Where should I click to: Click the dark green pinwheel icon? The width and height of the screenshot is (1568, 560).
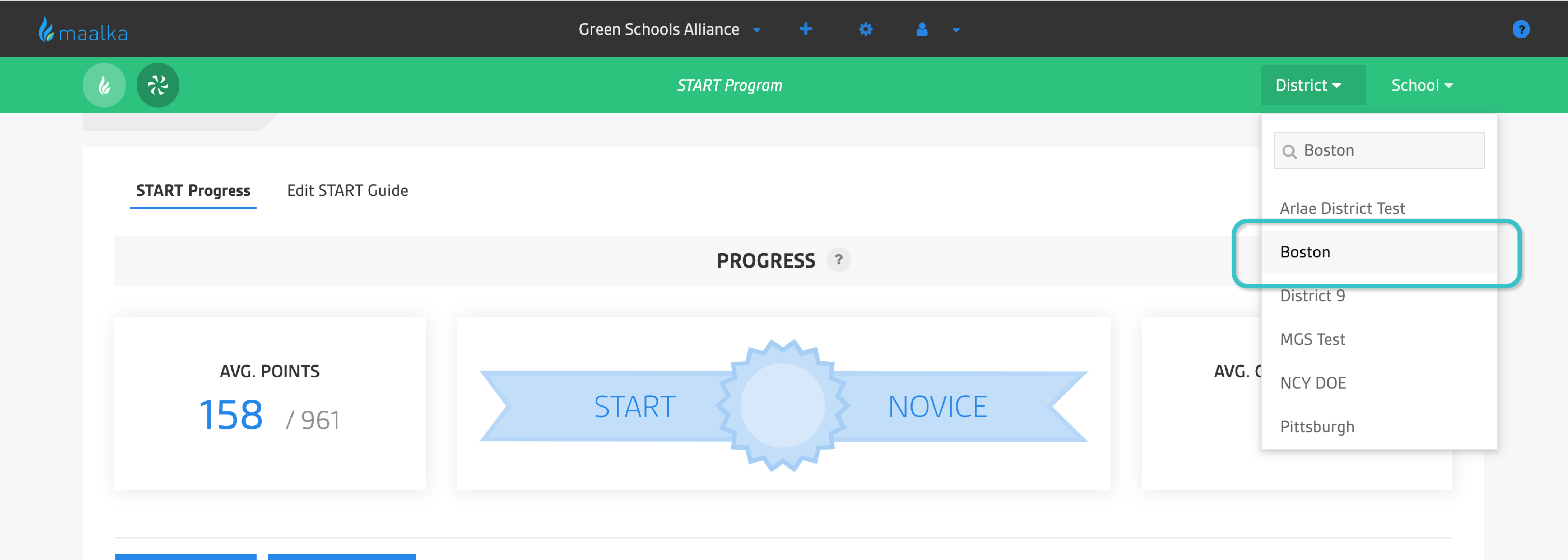click(158, 85)
